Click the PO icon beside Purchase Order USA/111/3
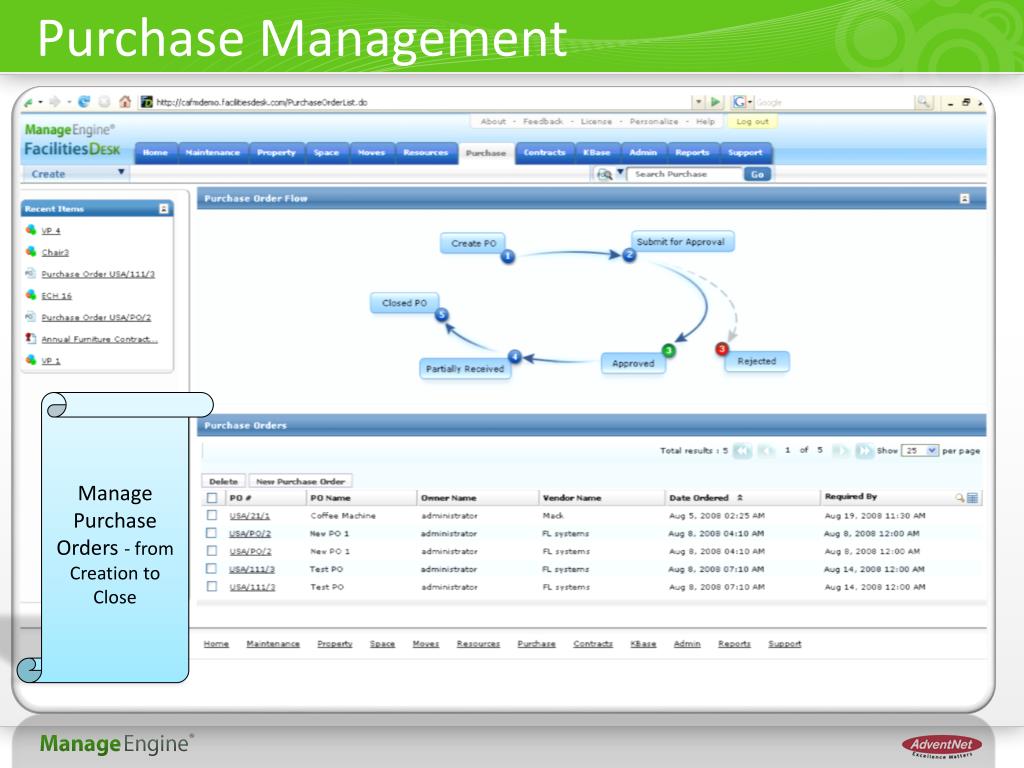This screenshot has height=768, width=1024. point(30,273)
